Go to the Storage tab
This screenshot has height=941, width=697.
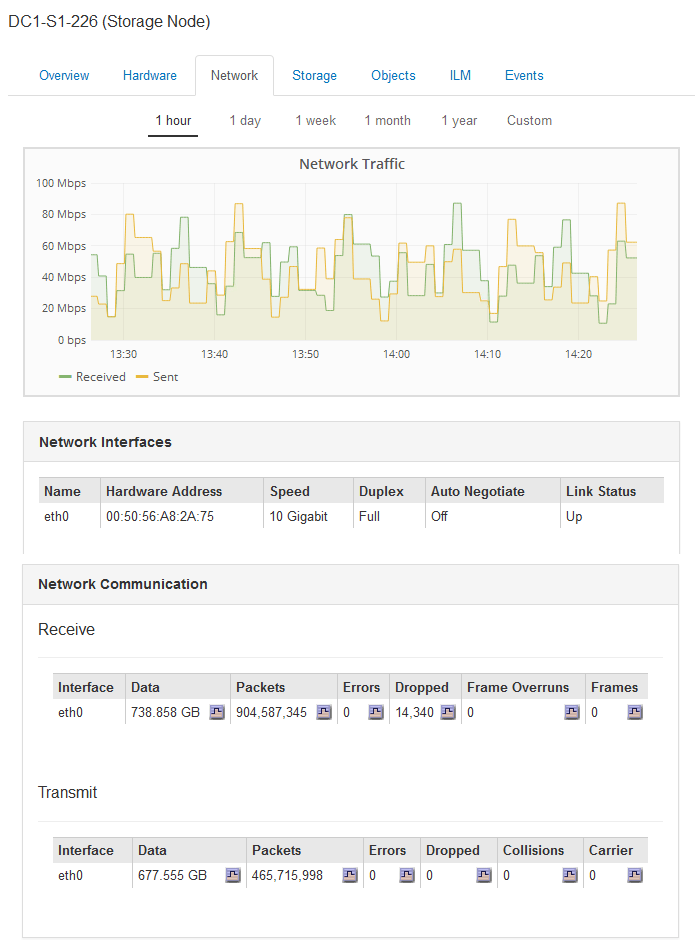click(314, 76)
